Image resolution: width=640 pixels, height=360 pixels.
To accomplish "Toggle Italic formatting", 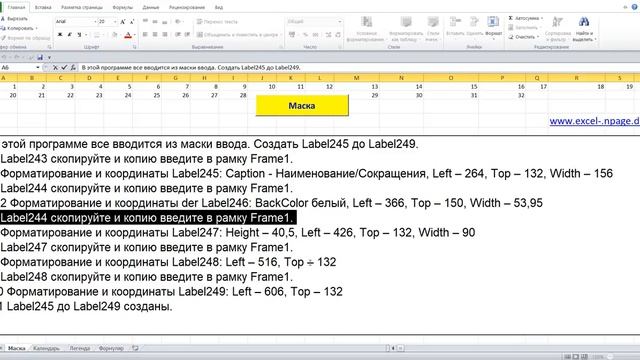I will click(x=69, y=35).
